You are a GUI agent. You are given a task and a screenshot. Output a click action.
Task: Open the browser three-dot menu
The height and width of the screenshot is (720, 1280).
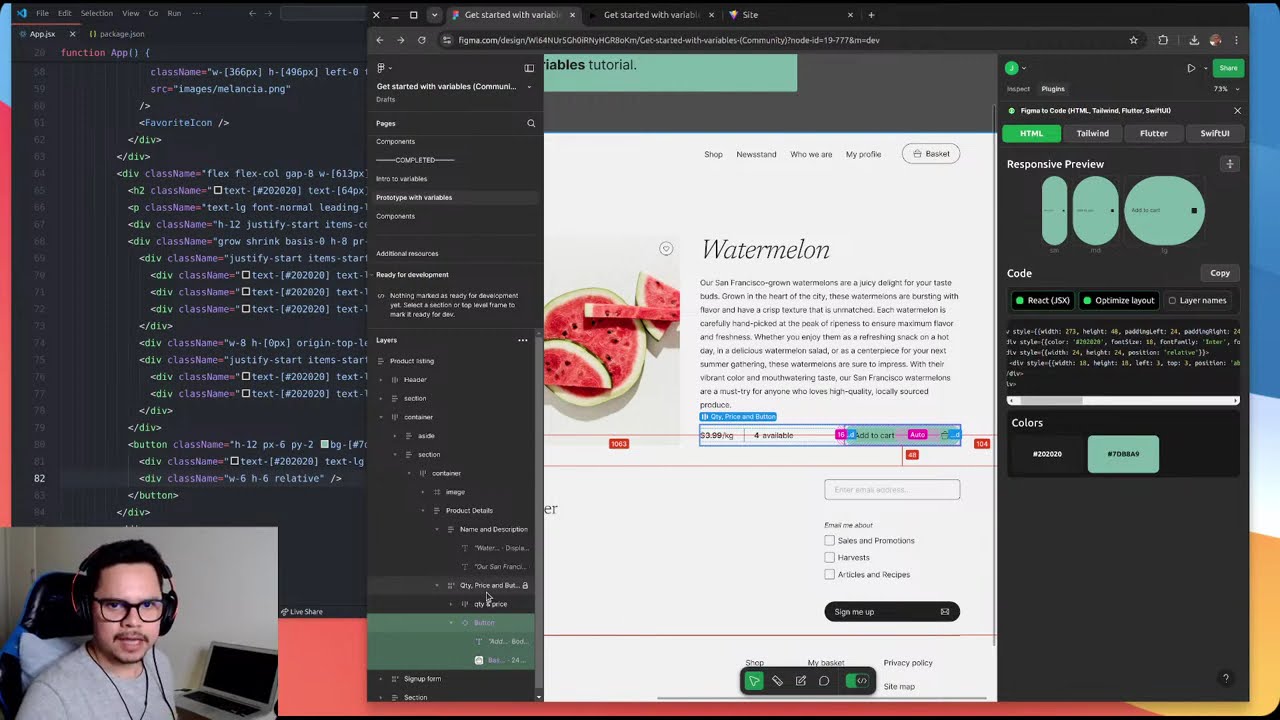pos(1236,40)
